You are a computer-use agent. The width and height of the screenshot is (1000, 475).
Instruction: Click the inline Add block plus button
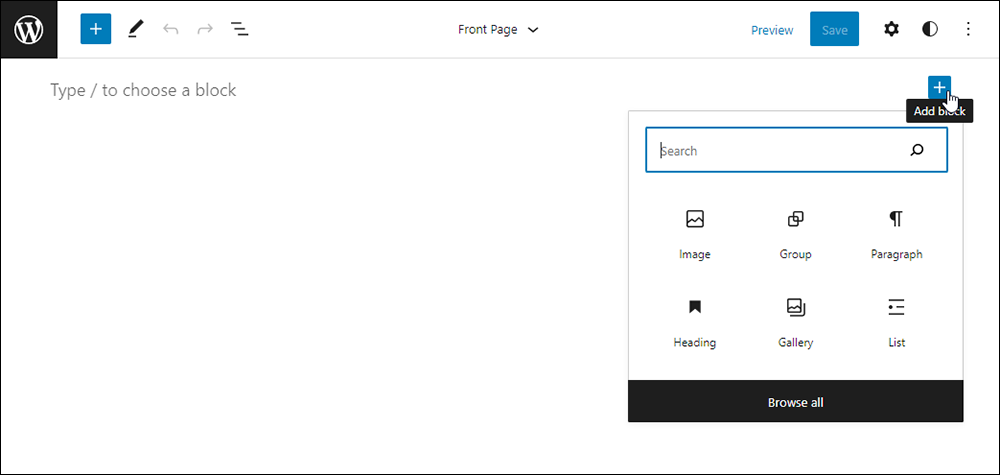pos(939,87)
